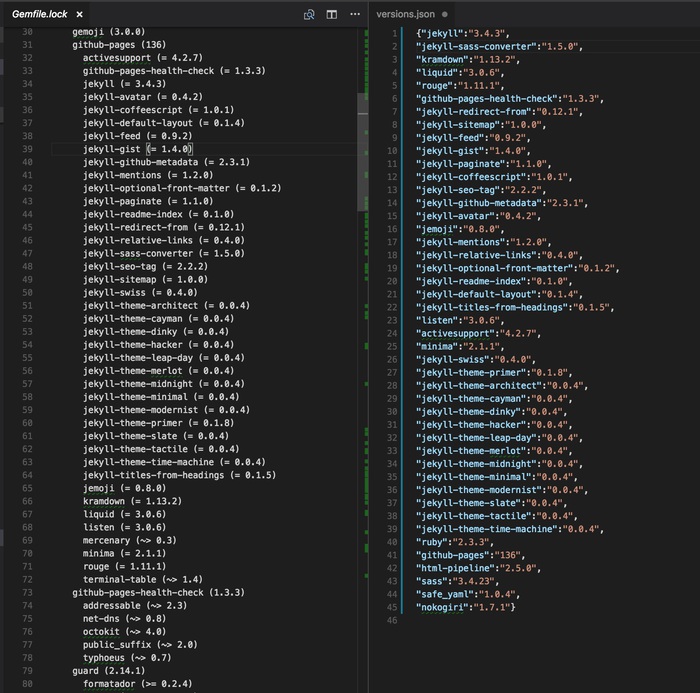The height and width of the screenshot is (693, 700).
Task: Click "formatador (>= 0.2.4)" line
Action: [x=138, y=684]
